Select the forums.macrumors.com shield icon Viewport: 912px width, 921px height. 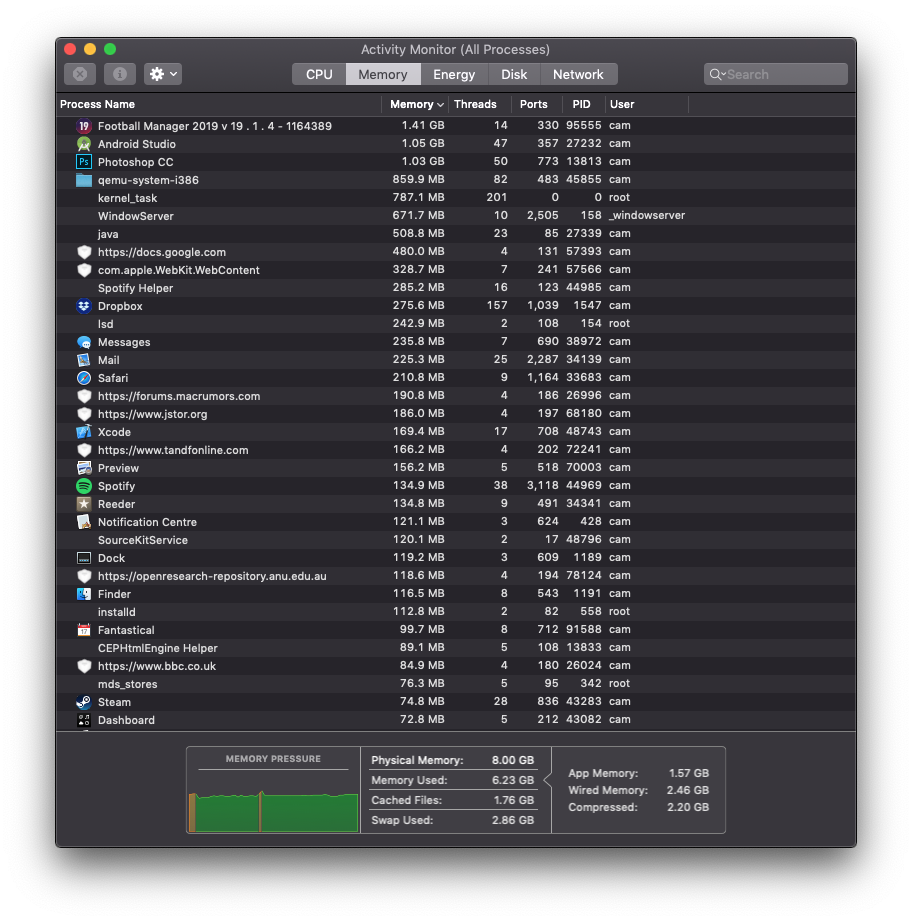pos(84,396)
